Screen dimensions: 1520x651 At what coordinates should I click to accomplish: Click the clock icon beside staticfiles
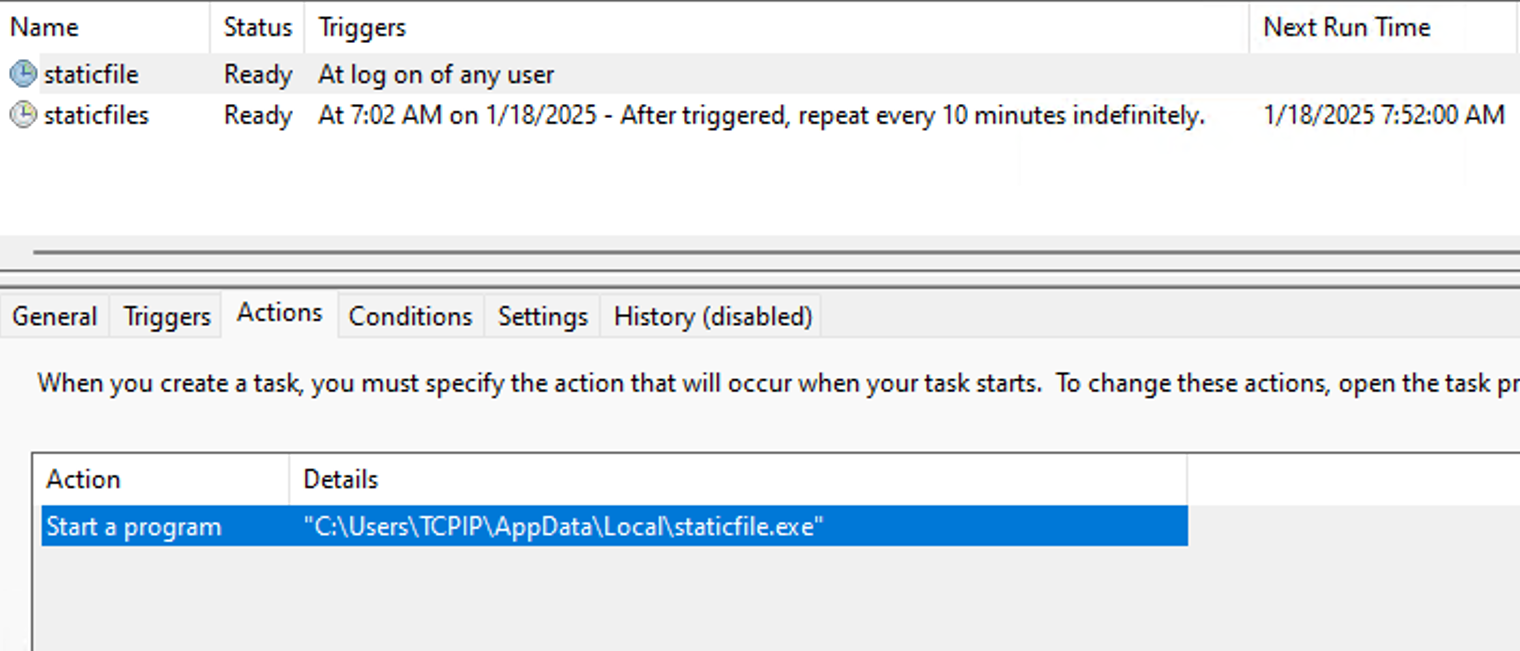point(22,115)
